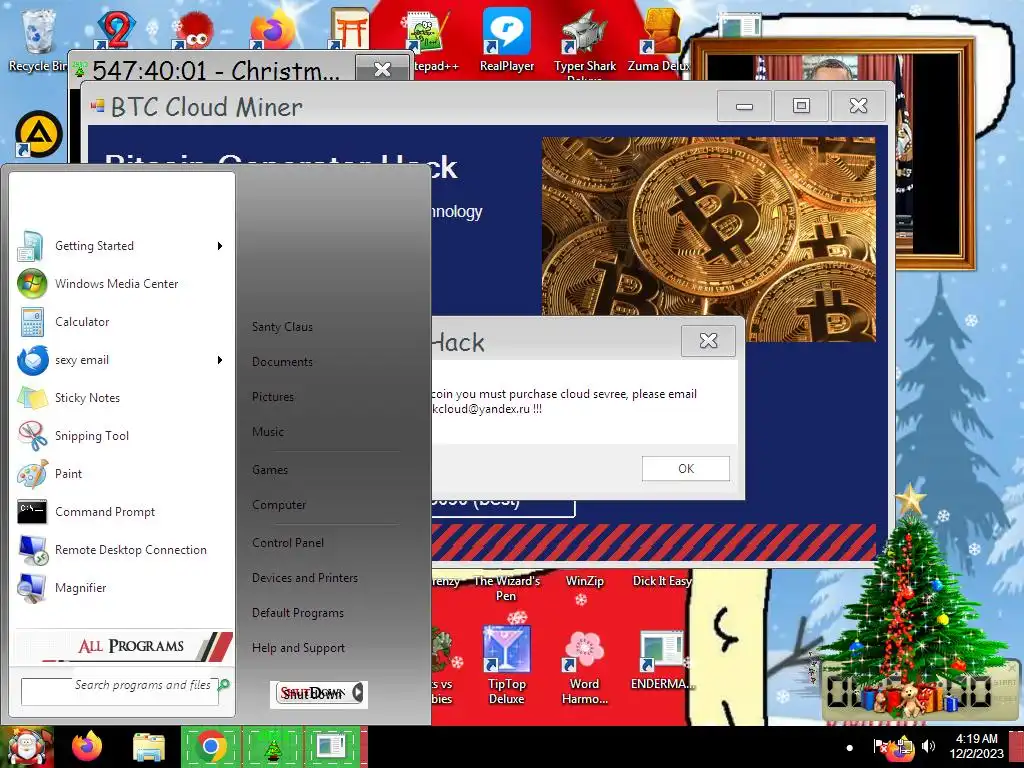1024x768 pixels.
Task: Click the WinZip desktop label
Action: [584, 581]
